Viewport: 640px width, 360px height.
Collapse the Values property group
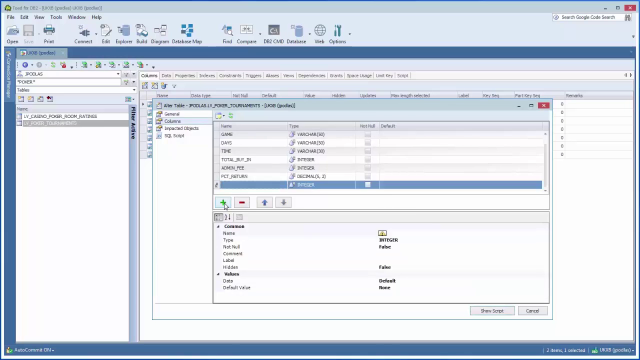click(218, 274)
